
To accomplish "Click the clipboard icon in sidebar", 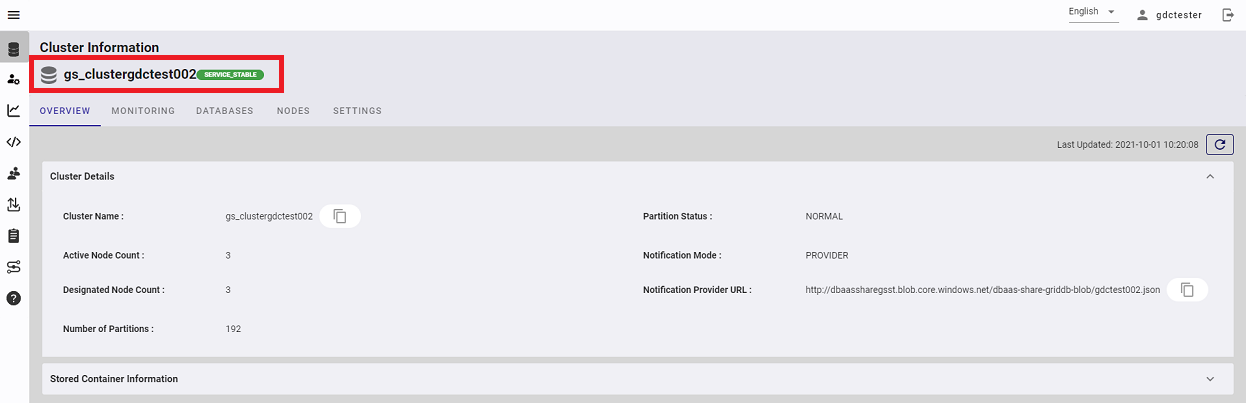I will coord(13,236).
